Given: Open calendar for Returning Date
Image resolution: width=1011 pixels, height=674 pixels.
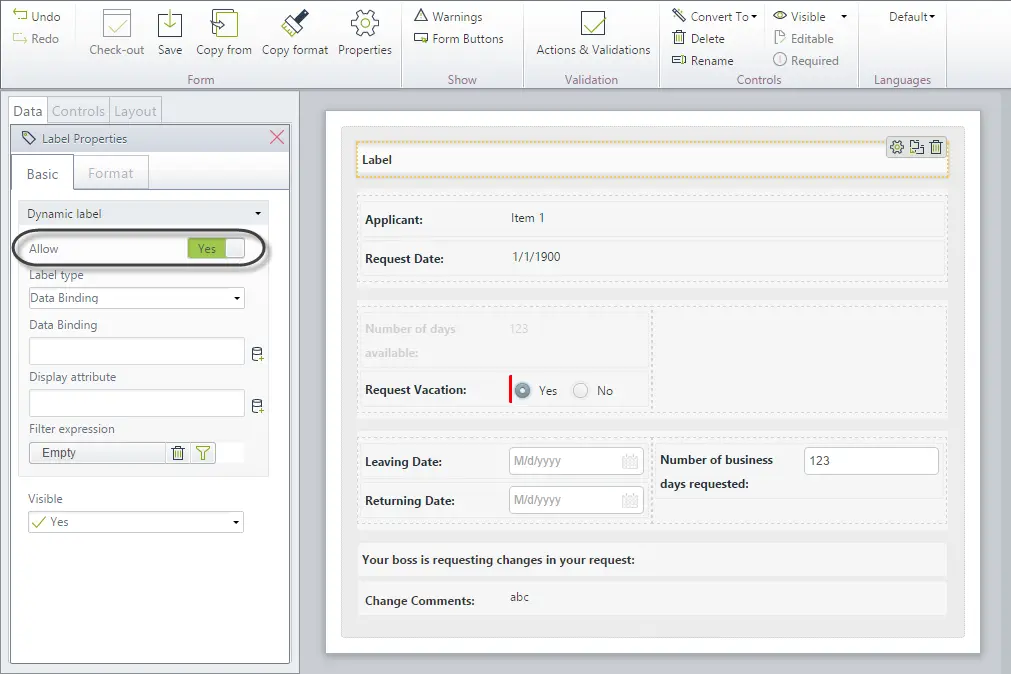Looking at the screenshot, I should point(629,501).
